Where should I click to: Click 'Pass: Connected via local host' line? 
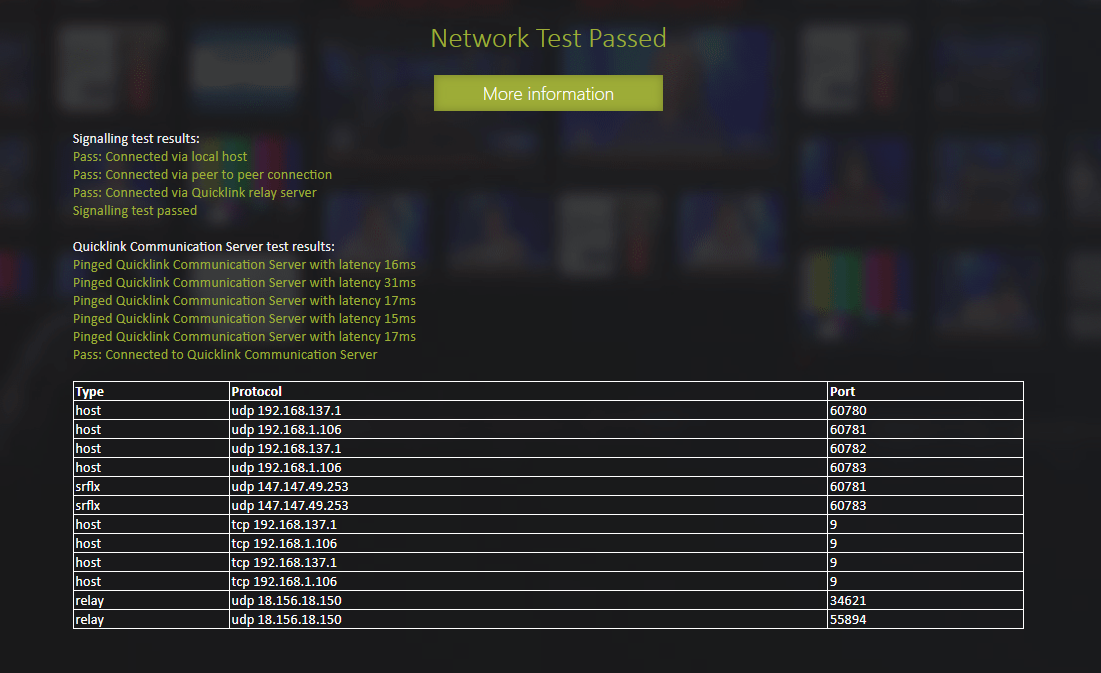click(160, 157)
